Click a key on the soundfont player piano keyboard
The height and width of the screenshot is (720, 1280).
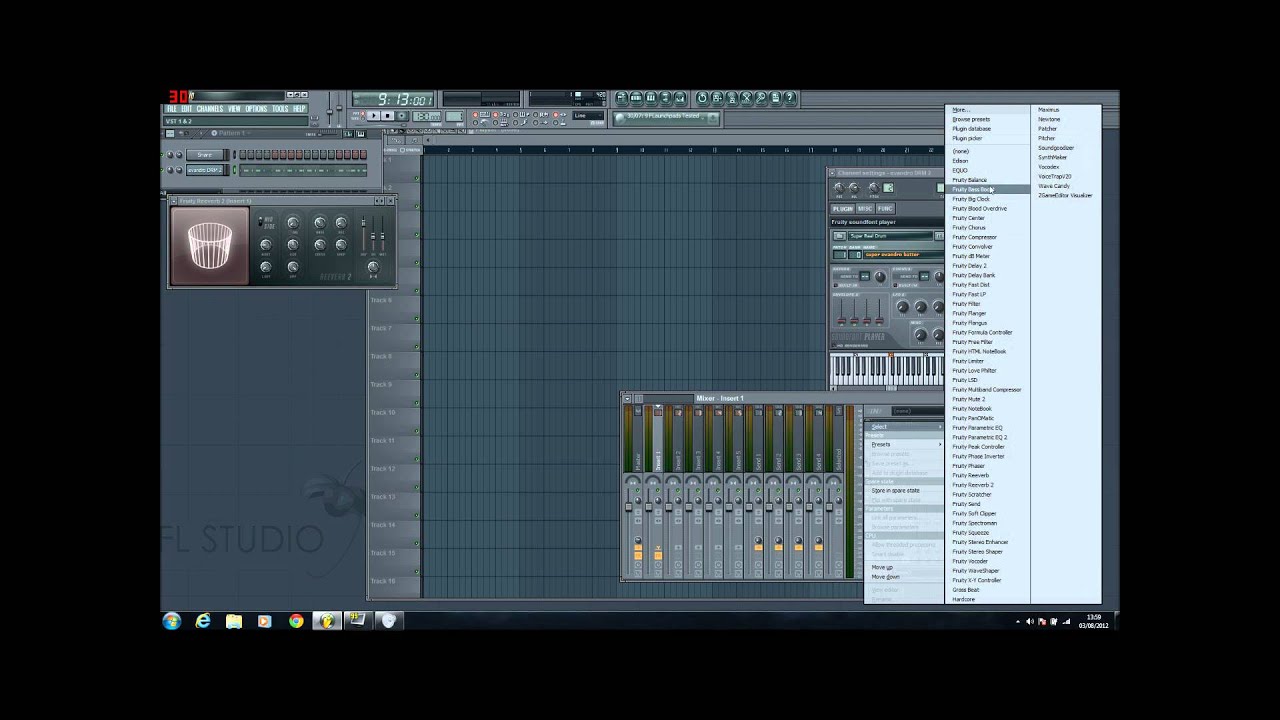887,370
